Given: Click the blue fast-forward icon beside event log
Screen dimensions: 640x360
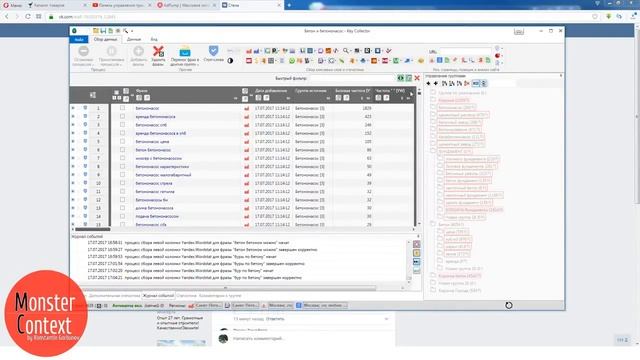Looking at the screenshot, I should [416, 262].
